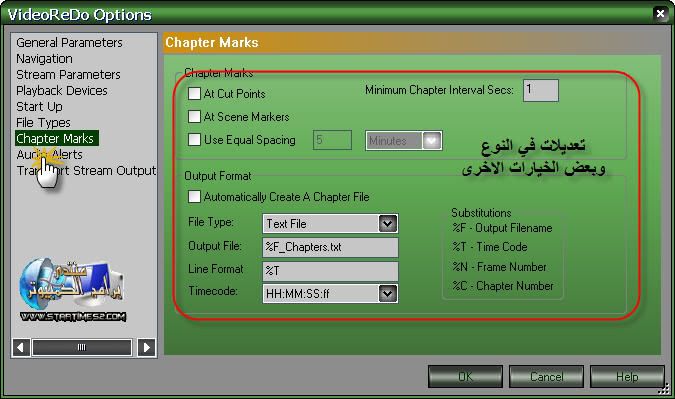
Task: Enable Automatically Create A Chapter File
Action: [x=194, y=197]
